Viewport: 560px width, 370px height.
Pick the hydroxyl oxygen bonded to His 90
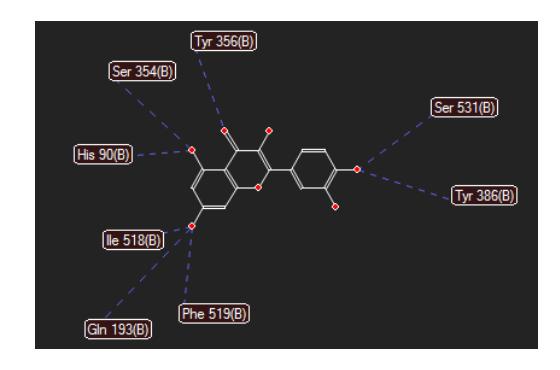[192, 150]
